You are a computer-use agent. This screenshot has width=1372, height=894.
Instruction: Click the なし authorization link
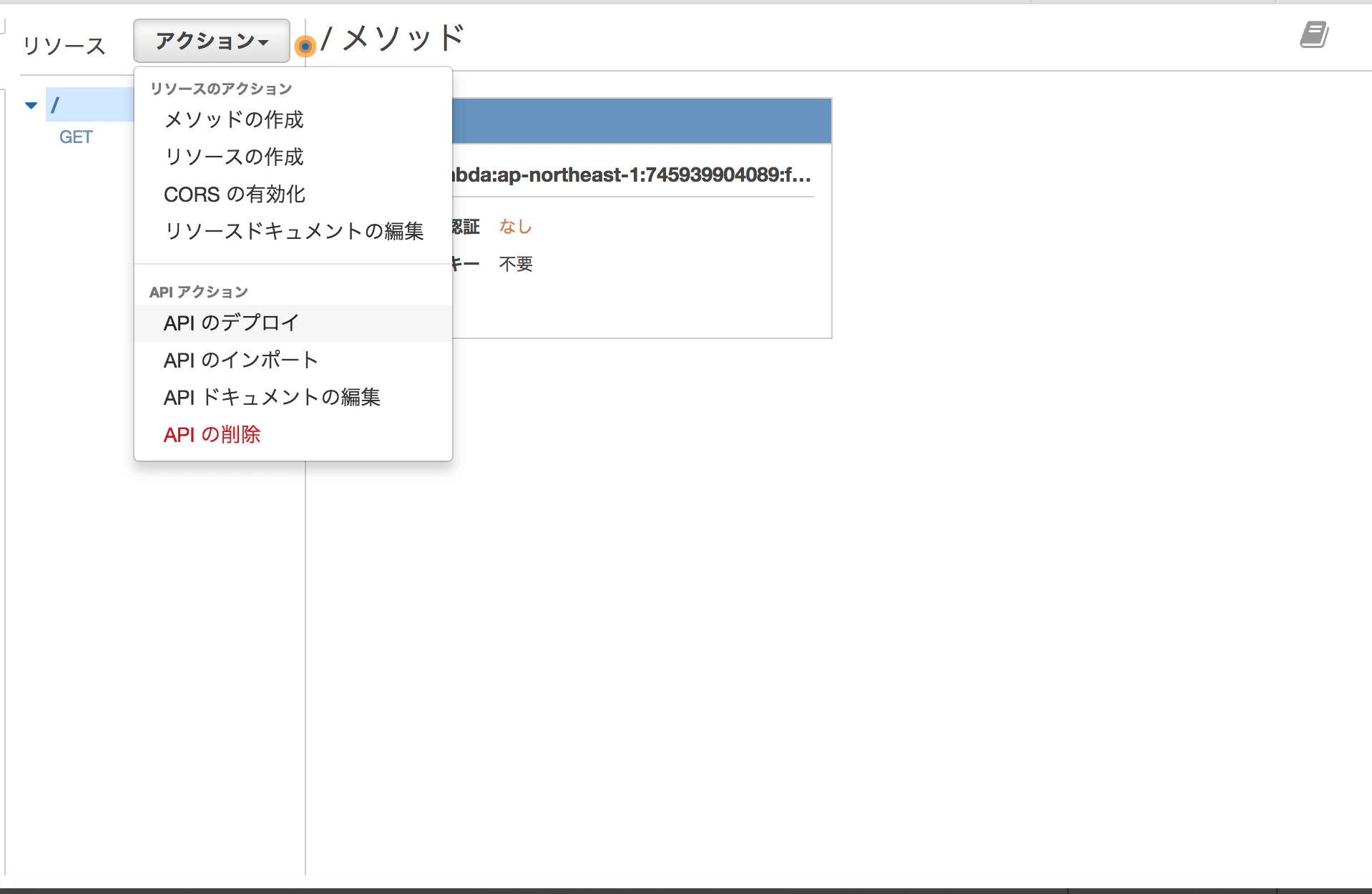point(515,227)
